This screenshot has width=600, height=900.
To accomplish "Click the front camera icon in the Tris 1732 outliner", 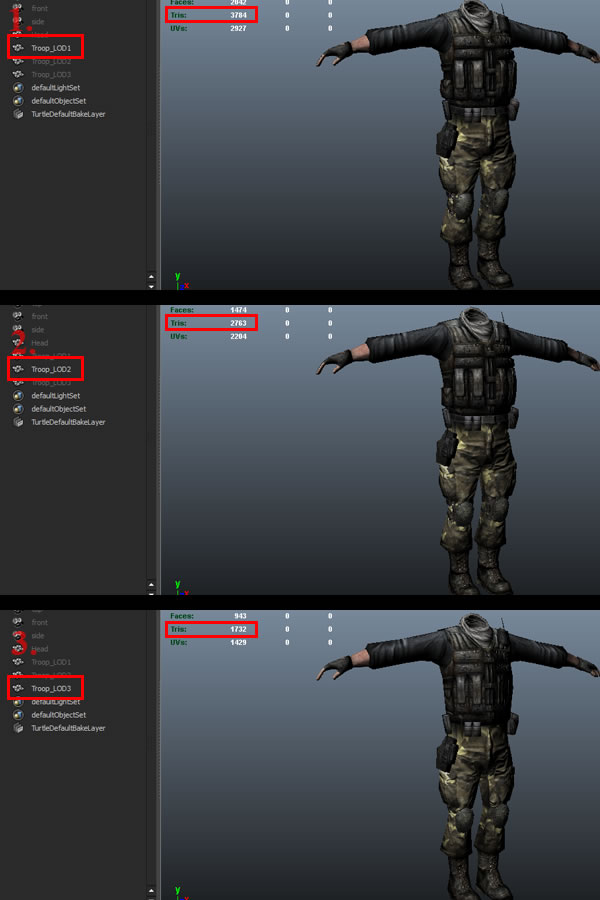I will click(18, 622).
